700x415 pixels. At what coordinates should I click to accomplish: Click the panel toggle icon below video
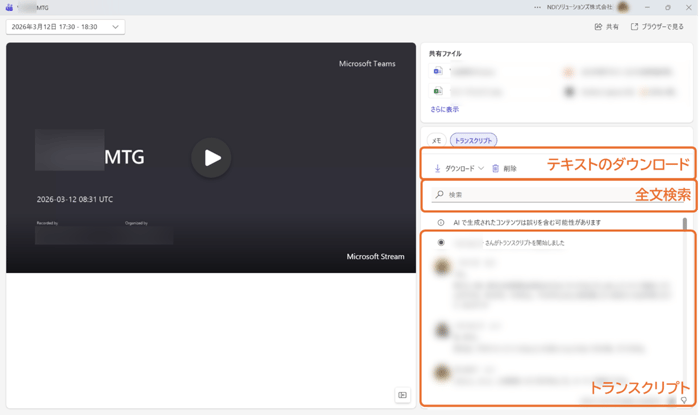[403, 395]
